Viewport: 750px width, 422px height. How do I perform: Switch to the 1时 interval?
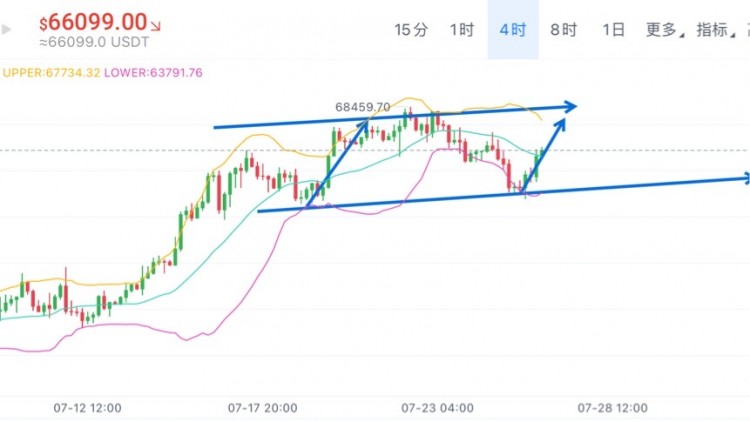pos(462,30)
